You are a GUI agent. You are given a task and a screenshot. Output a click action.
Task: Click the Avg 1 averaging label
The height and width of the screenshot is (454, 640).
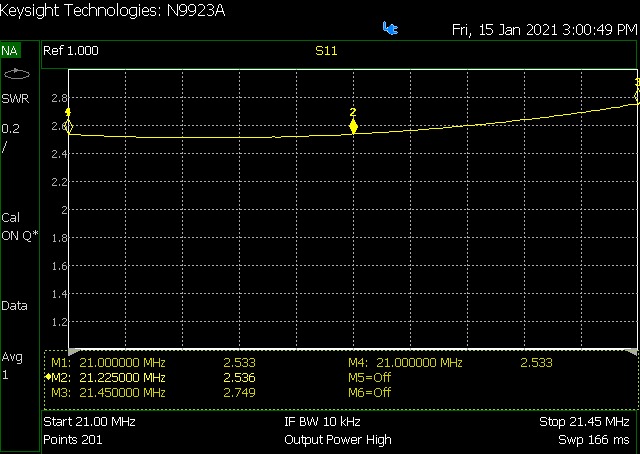point(12,366)
